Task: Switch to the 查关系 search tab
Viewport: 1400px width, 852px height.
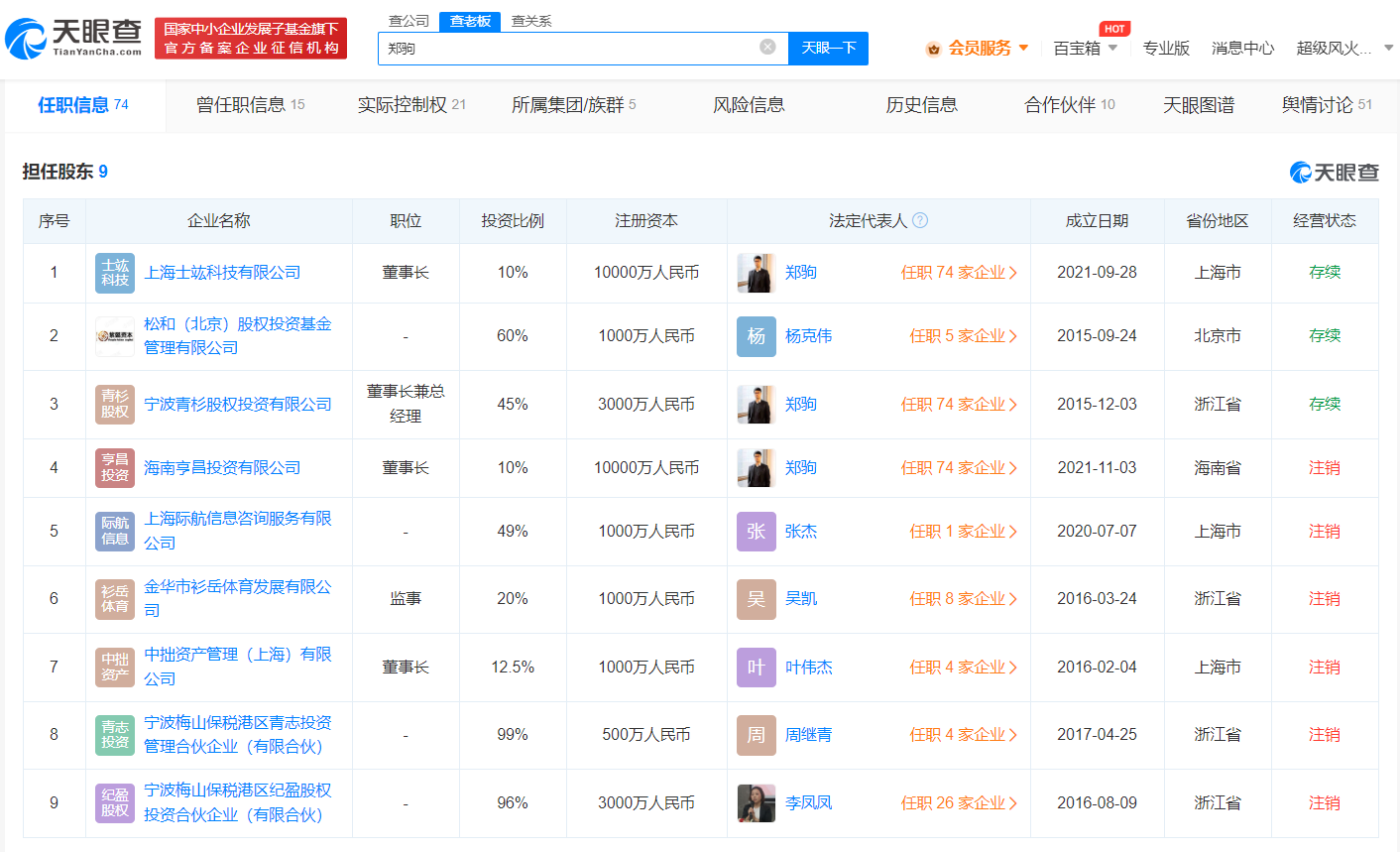Action: [531, 19]
